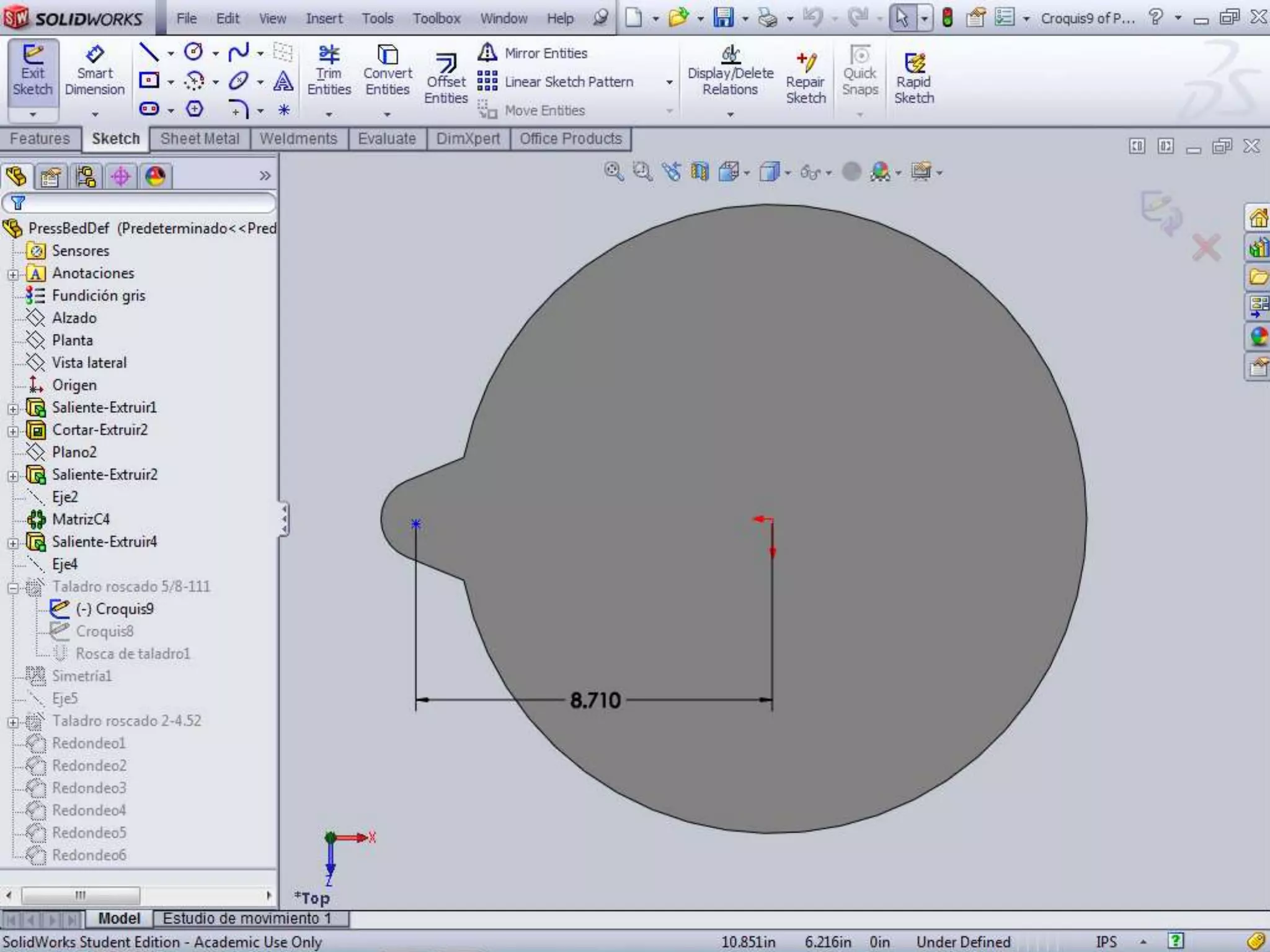Expand the Saliente-Extruir1 feature node

pos(13,408)
